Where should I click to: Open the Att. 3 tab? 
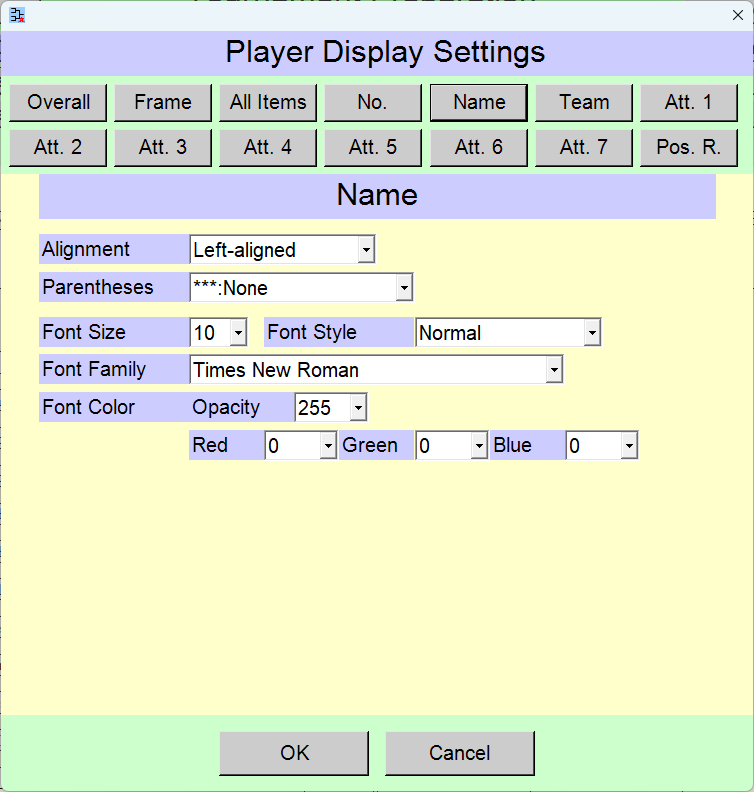(x=163, y=147)
